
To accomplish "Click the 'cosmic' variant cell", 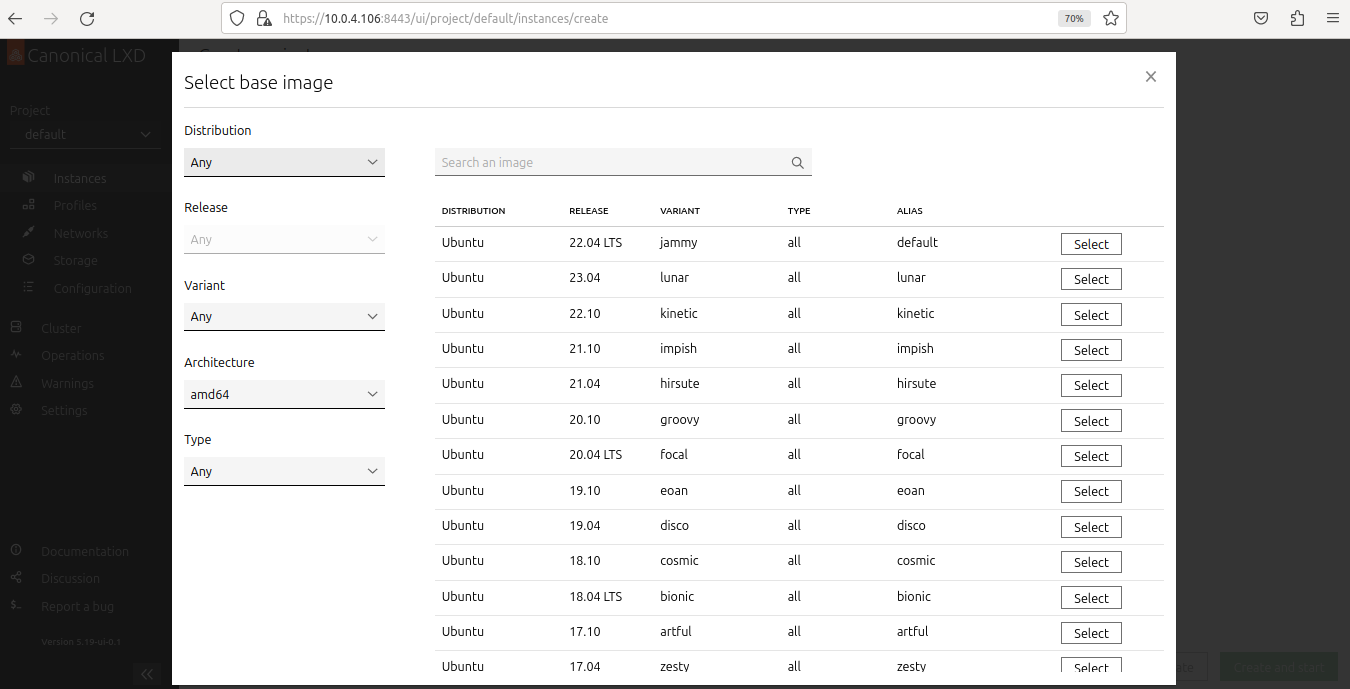I will tap(679, 561).
